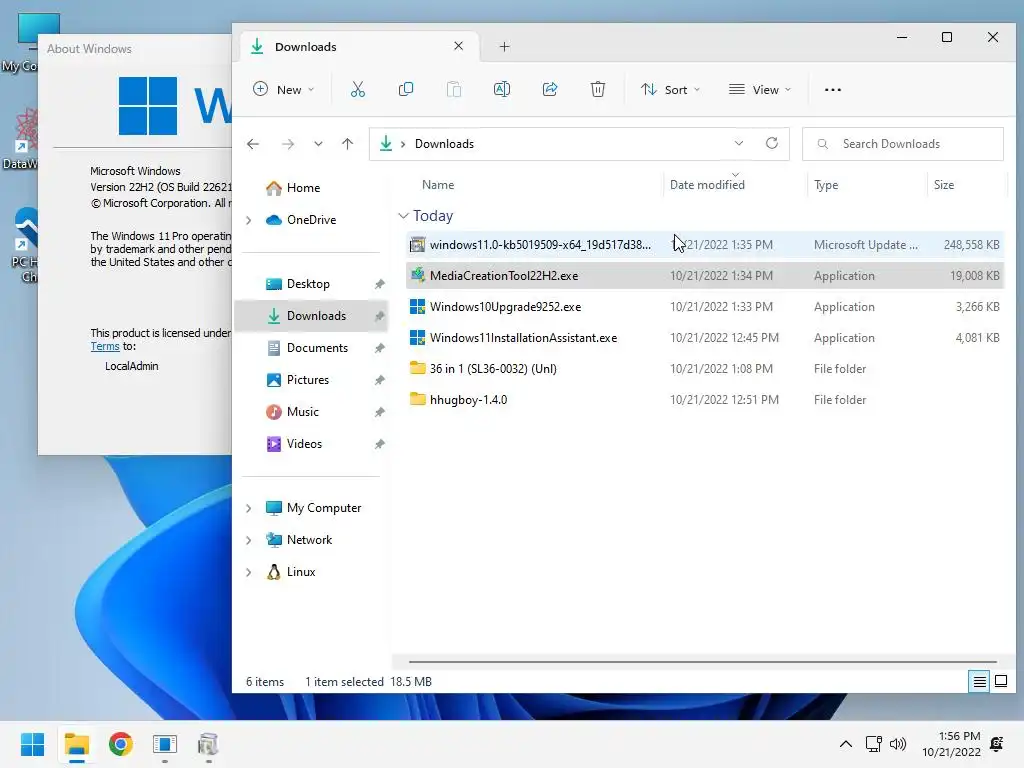Select Windows10Upgrade9252.exe file
Viewport: 1024px width, 768px height.
[x=705, y=307]
